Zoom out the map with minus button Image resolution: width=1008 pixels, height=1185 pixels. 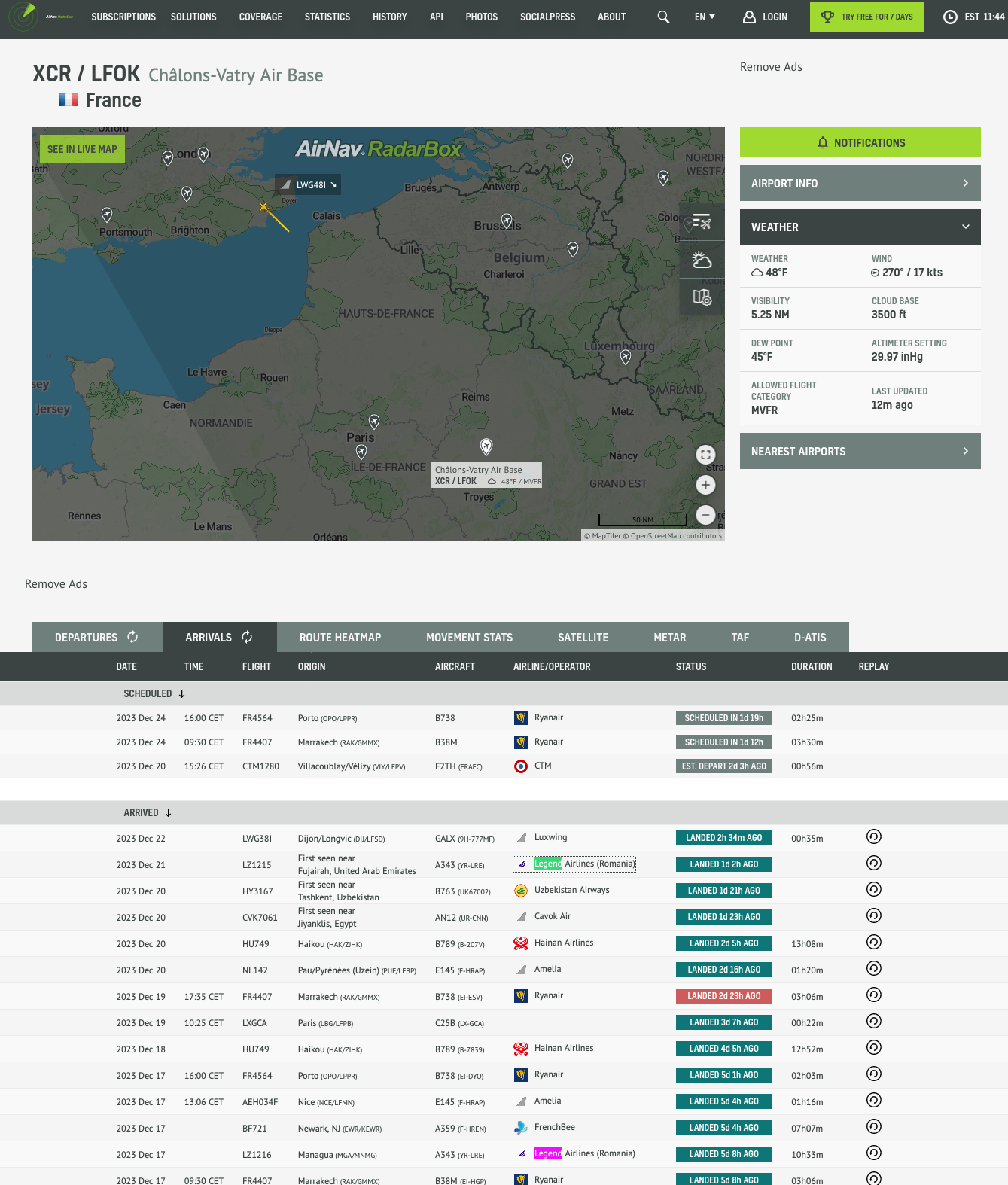tap(705, 515)
